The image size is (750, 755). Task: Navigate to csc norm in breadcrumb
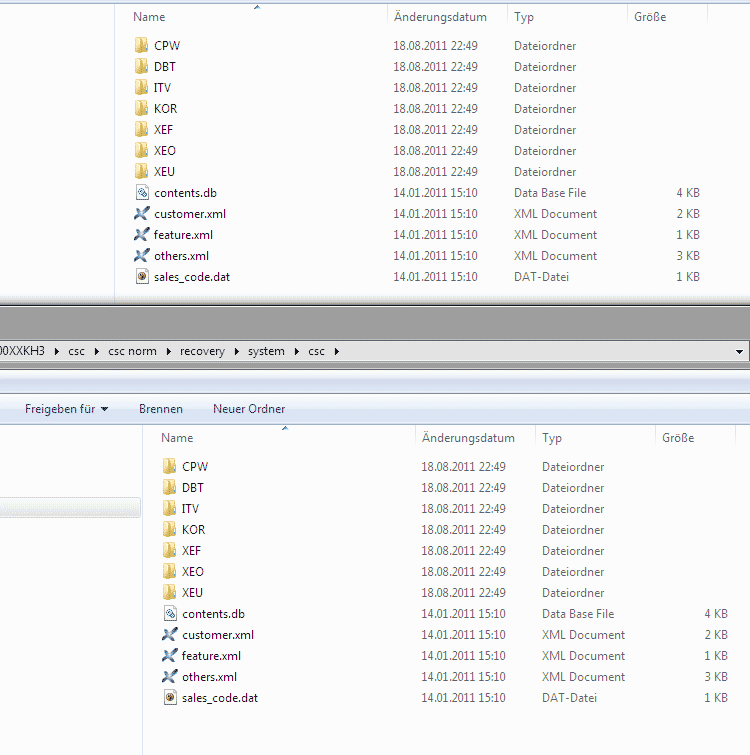[132, 351]
